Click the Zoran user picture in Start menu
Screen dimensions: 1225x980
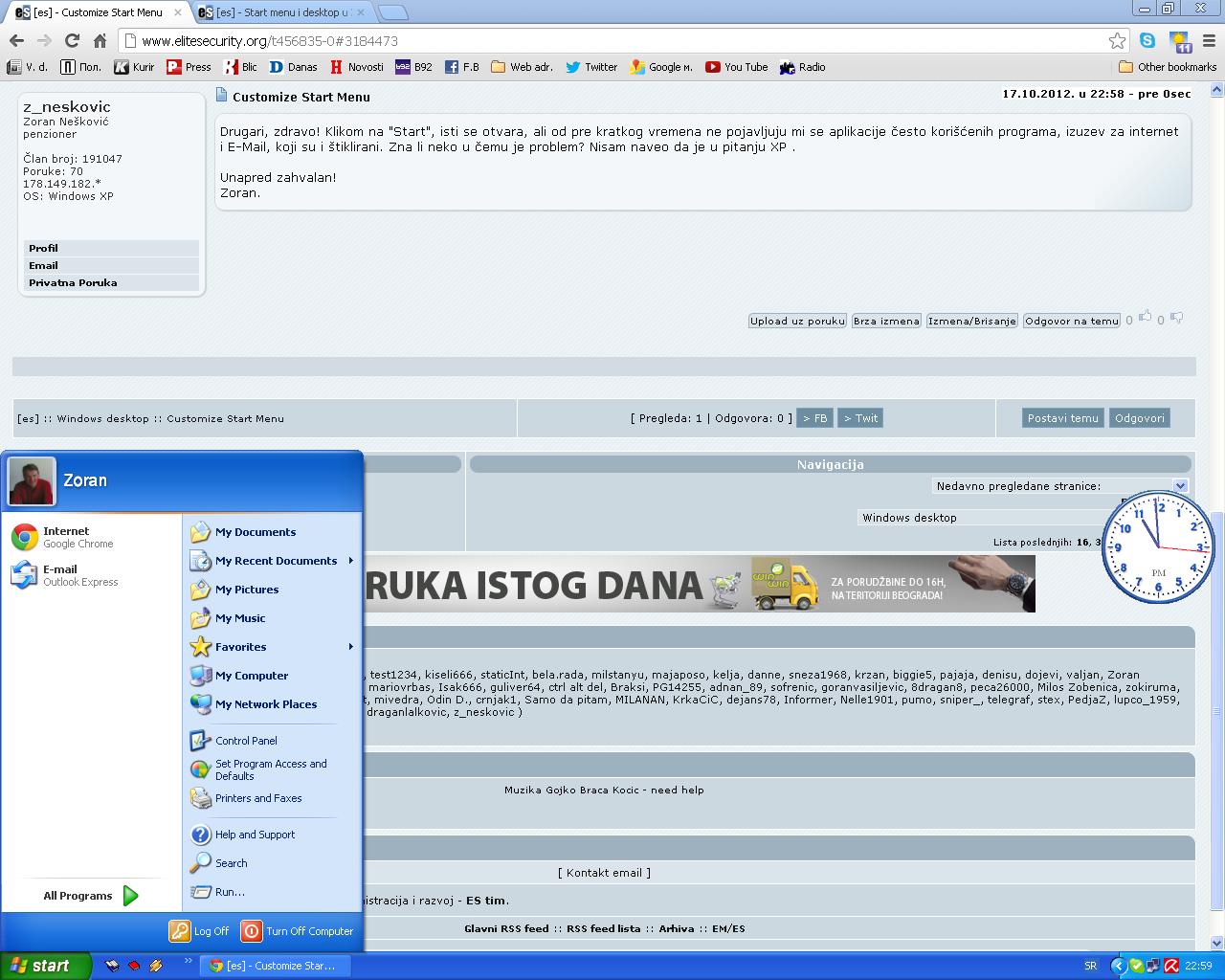32,481
